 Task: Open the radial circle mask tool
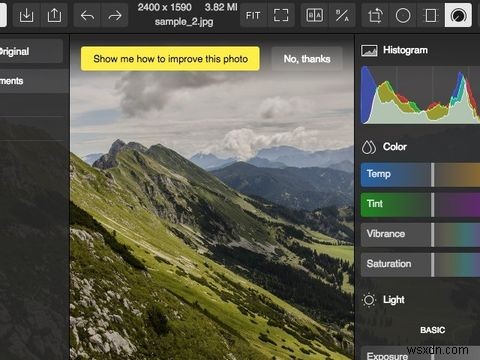(403, 15)
